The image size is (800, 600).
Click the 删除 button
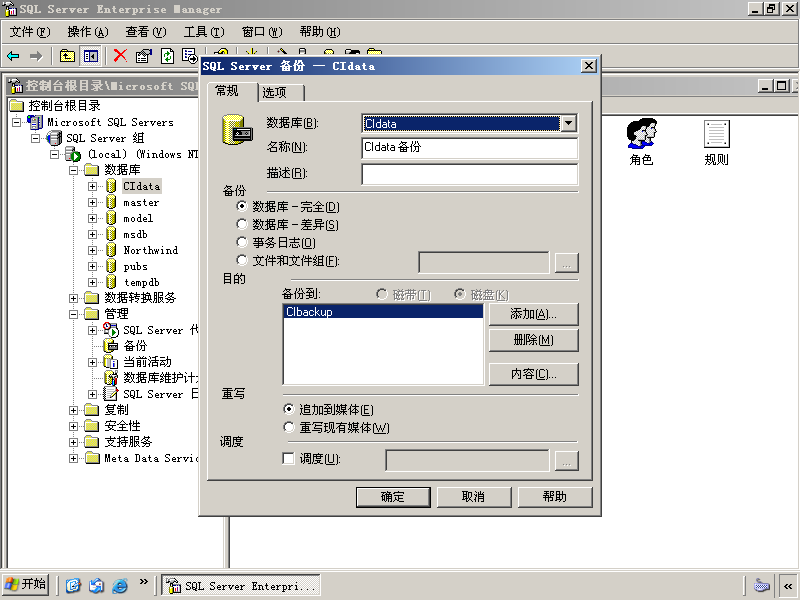click(x=534, y=340)
